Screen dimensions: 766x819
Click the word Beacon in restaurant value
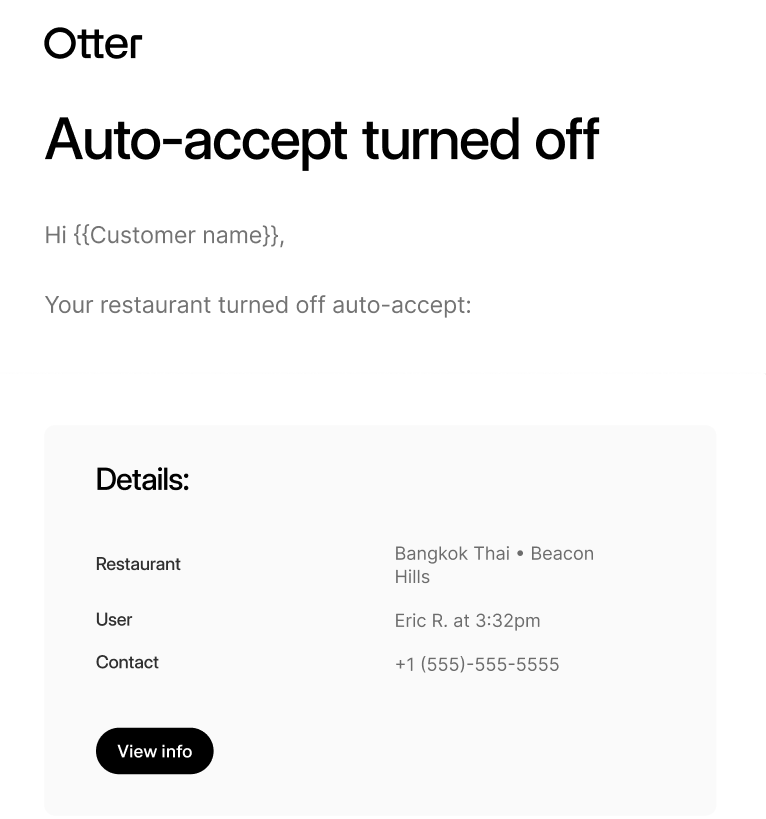point(562,553)
